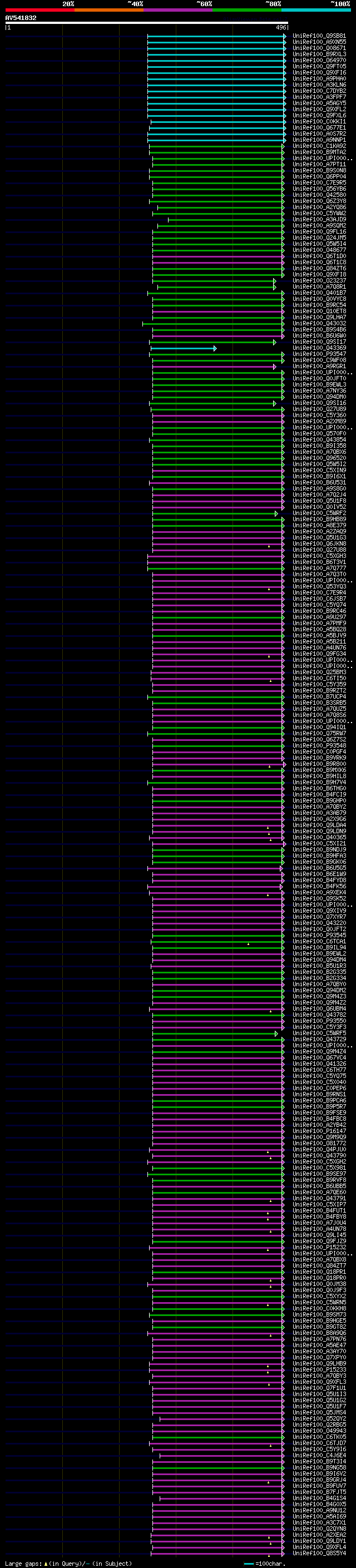Click hit label UniRef100_Q9XFI6

(x=319, y=73)
